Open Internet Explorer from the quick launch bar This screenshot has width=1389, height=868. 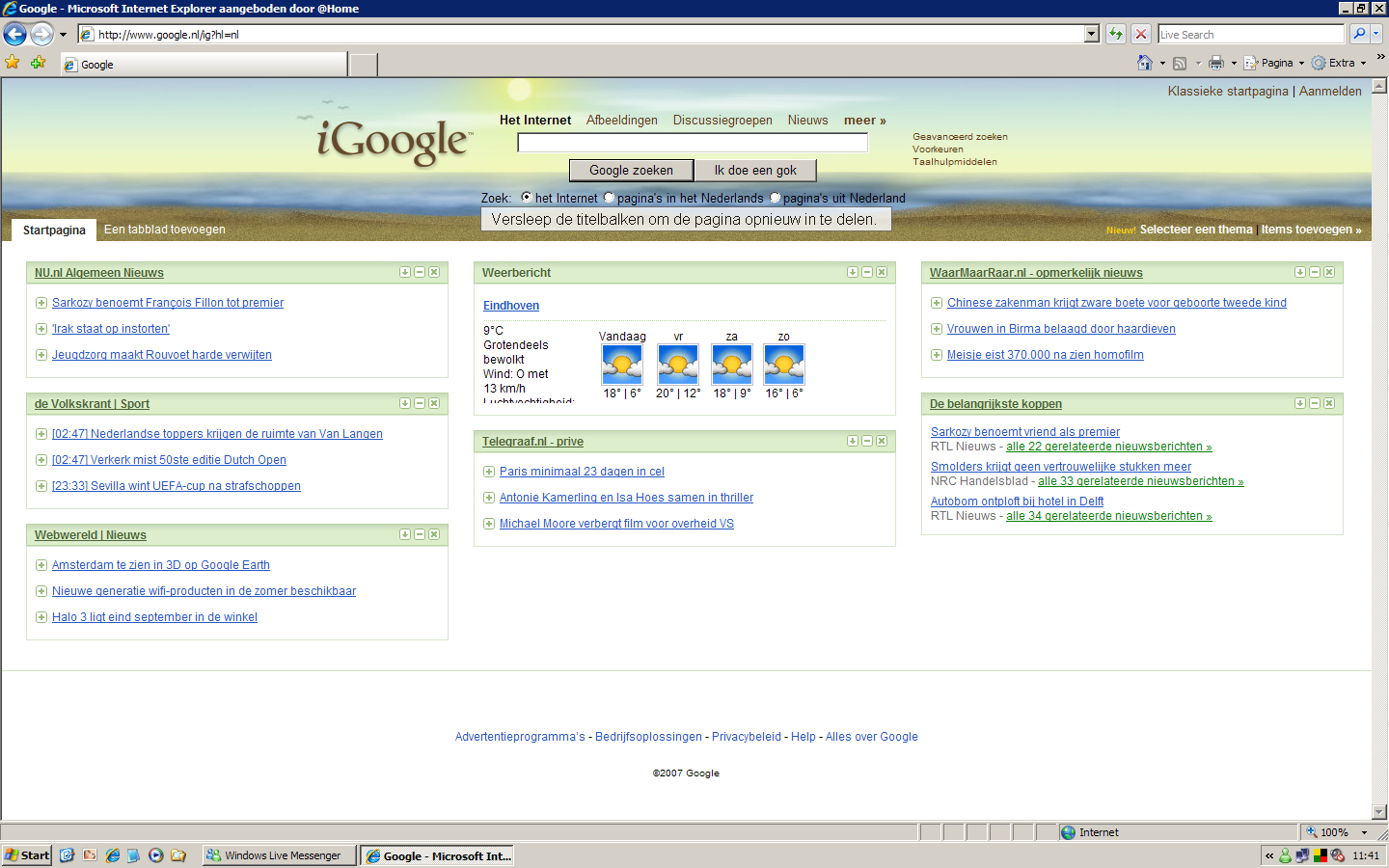112,855
